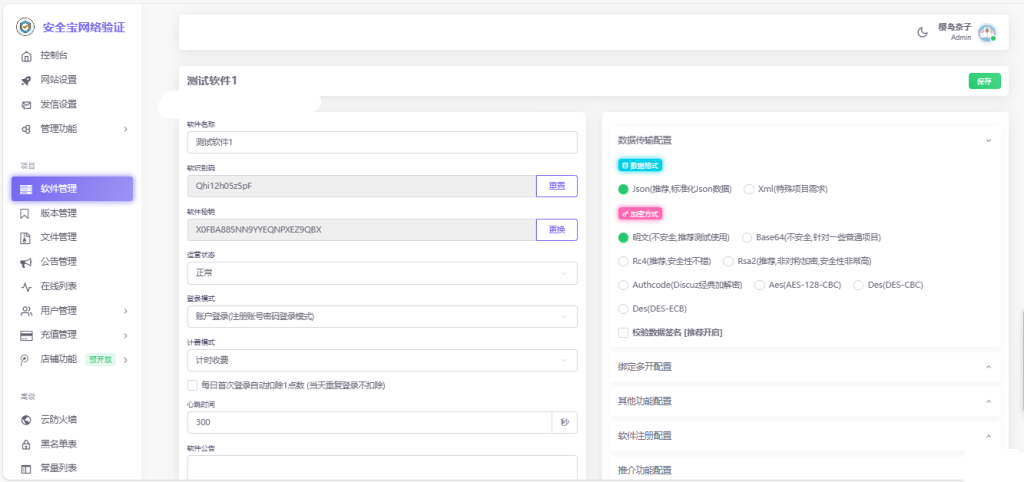1024x482 pixels.
Task: Select Des(DES-CBC) radio button
Action: [859, 285]
